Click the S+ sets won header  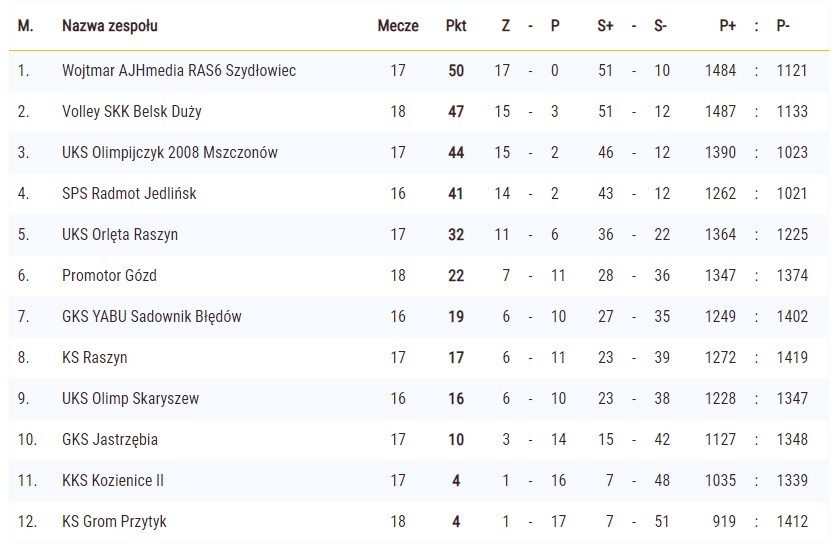click(605, 26)
